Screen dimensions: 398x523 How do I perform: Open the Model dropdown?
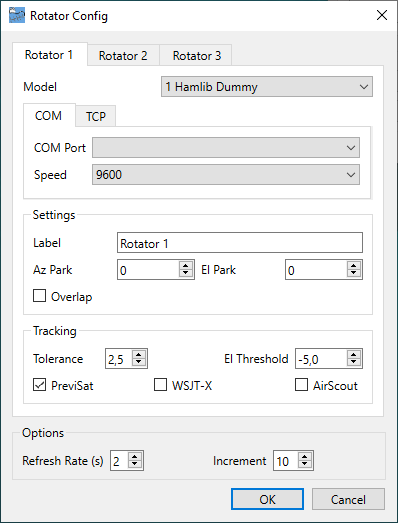click(x=267, y=87)
